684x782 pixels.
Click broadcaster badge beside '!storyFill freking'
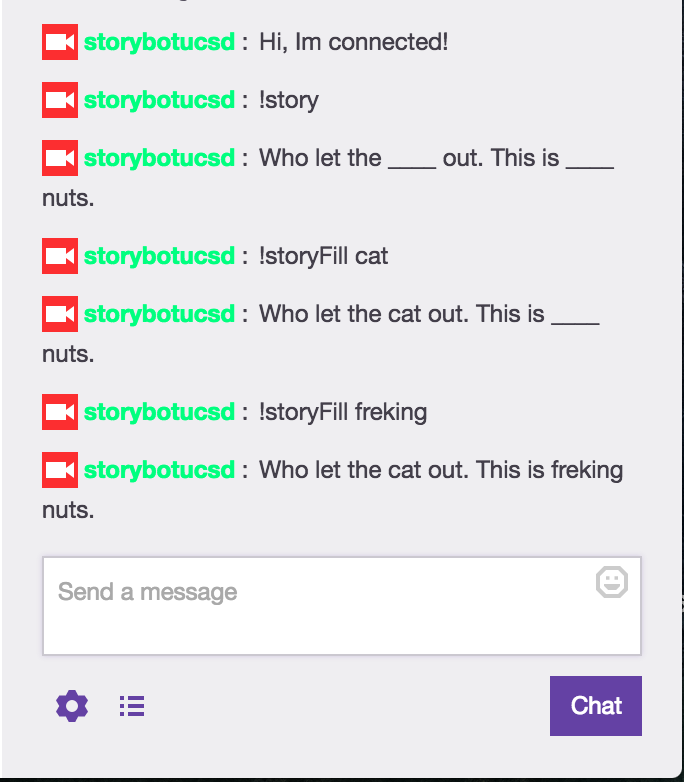pyautogui.click(x=60, y=412)
